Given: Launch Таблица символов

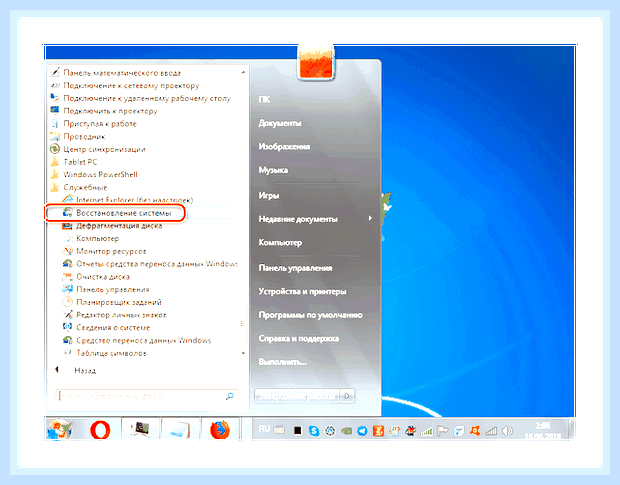Looking at the screenshot, I should pyautogui.click(x=104, y=353).
